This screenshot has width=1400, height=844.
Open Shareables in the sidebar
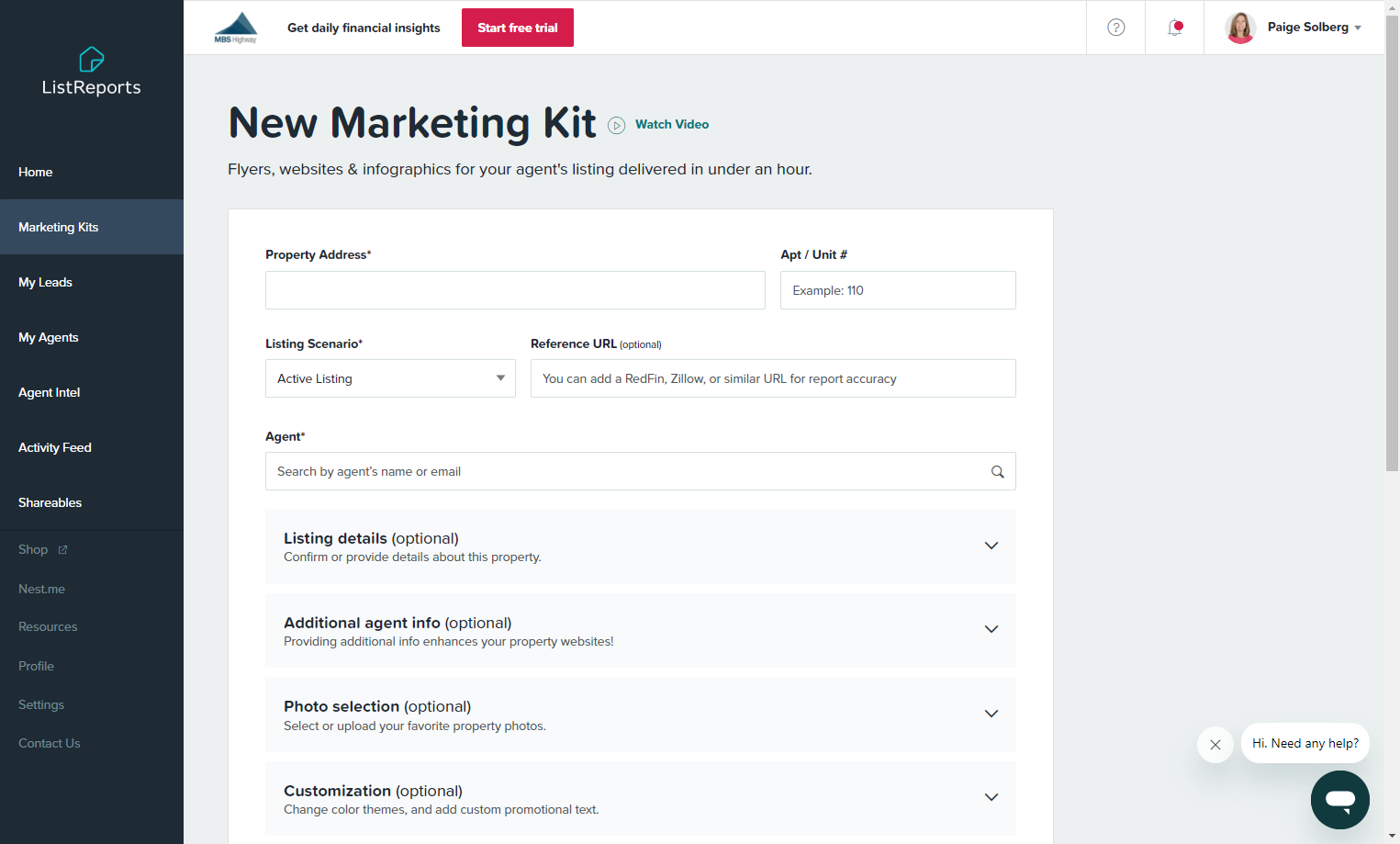pos(92,502)
